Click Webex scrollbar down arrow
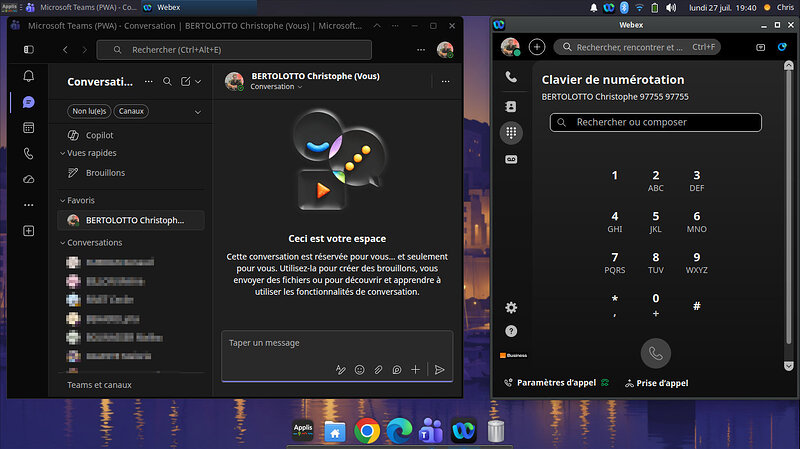This screenshot has height=449, width=800. pyautogui.click(x=788, y=366)
